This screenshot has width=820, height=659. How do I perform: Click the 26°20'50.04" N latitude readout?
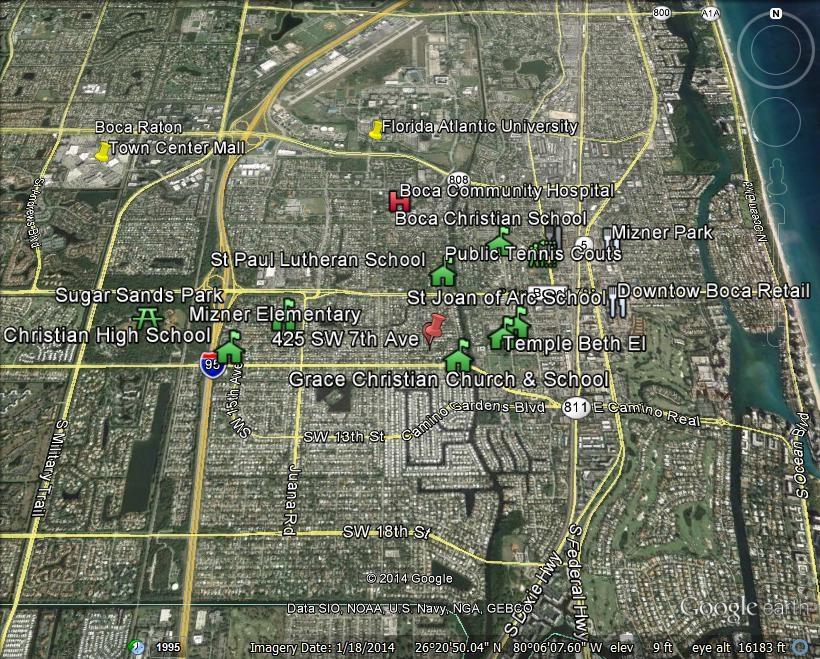(x=458, y=648)
